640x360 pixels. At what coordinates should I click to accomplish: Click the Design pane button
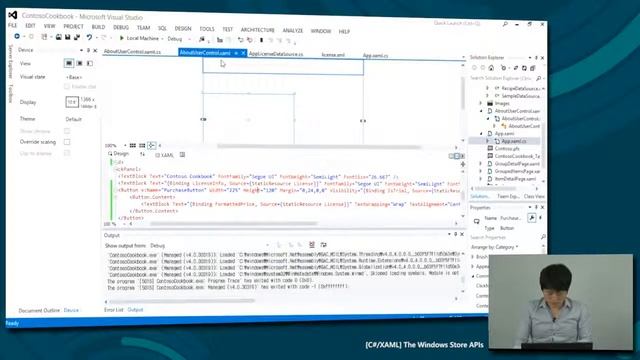tap(118, 154)
